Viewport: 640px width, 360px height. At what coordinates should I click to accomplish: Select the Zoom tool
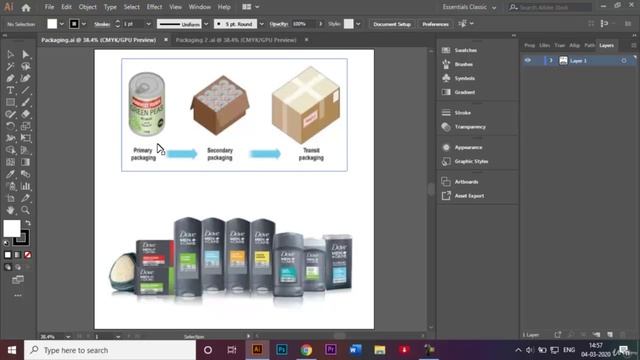click(25, 210)
